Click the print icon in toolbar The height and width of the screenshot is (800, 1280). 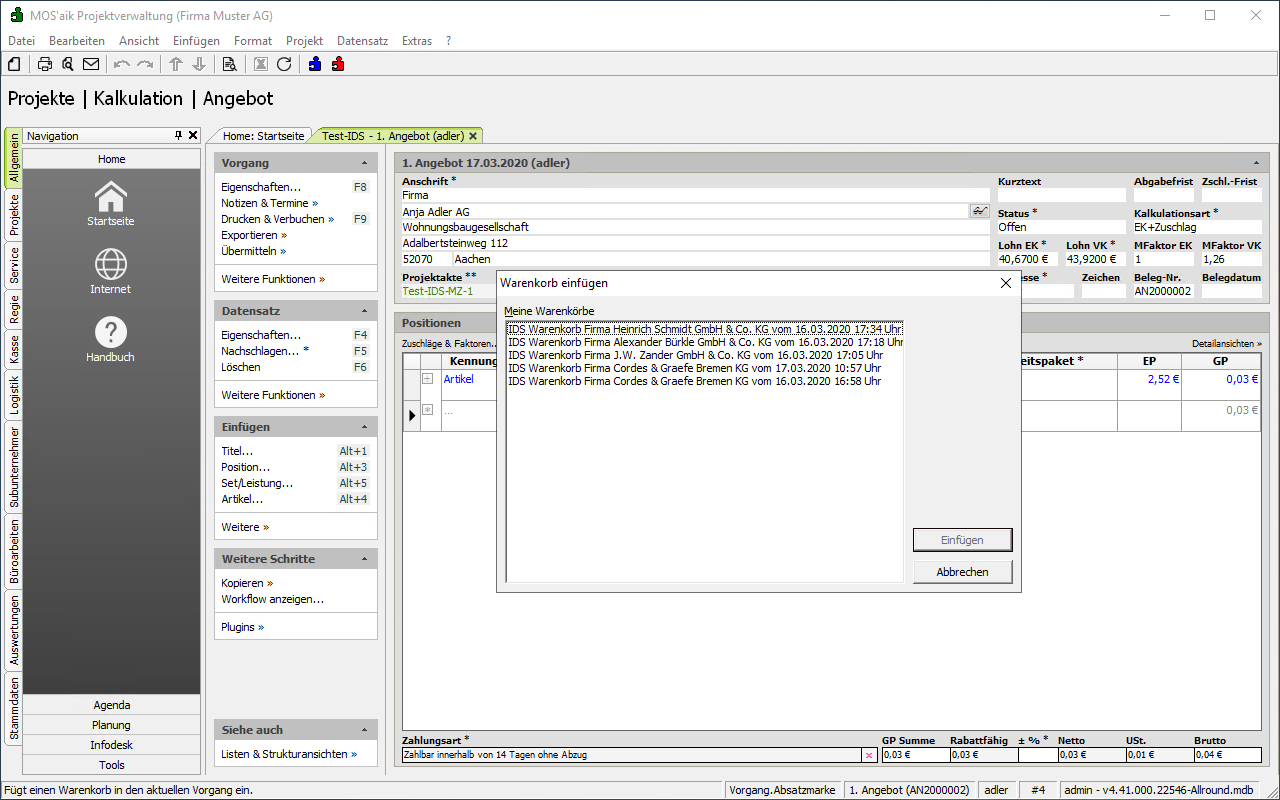[45, 64]
